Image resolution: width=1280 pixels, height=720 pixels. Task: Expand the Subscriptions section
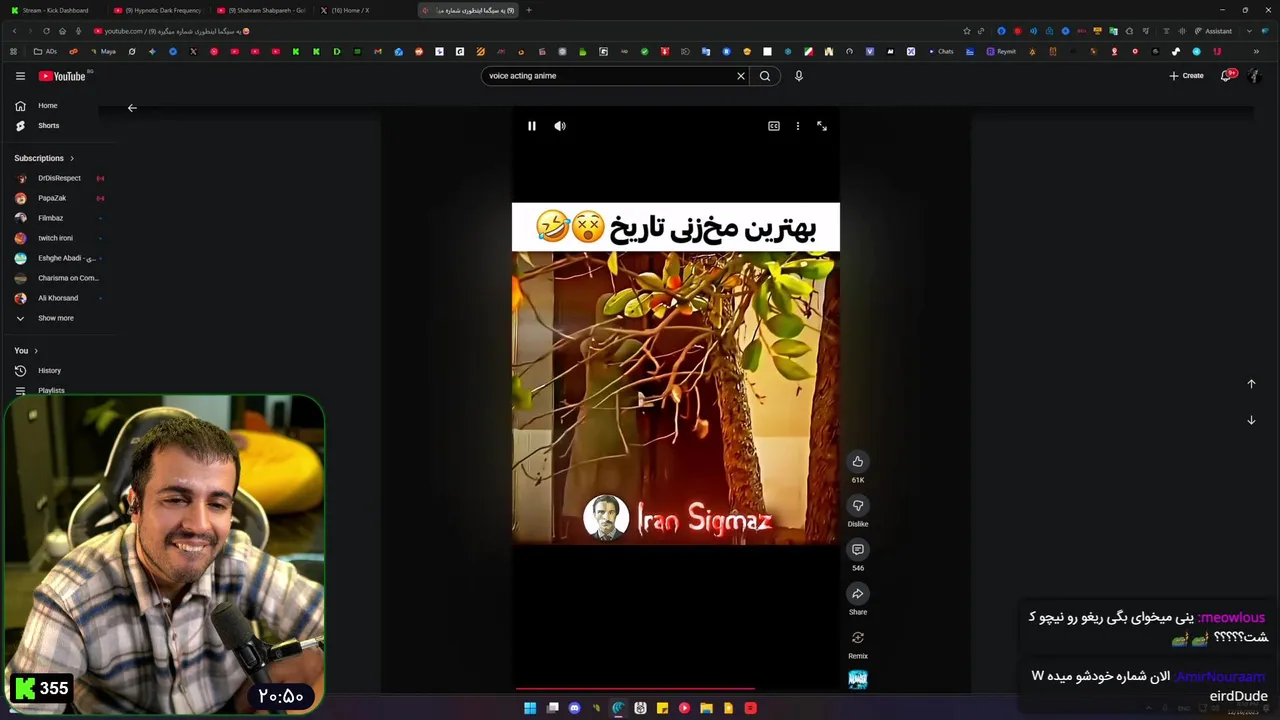point(44,158)
